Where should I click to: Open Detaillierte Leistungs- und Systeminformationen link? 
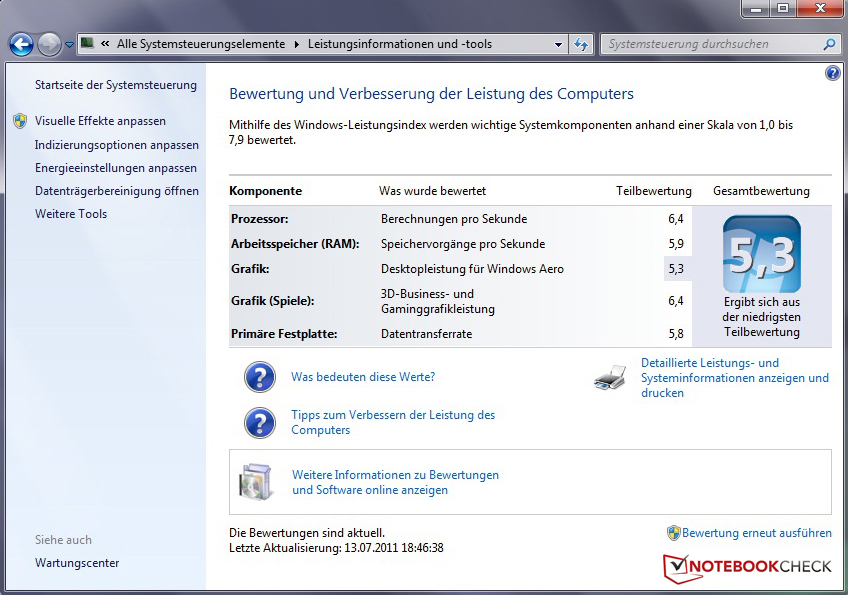734,378
